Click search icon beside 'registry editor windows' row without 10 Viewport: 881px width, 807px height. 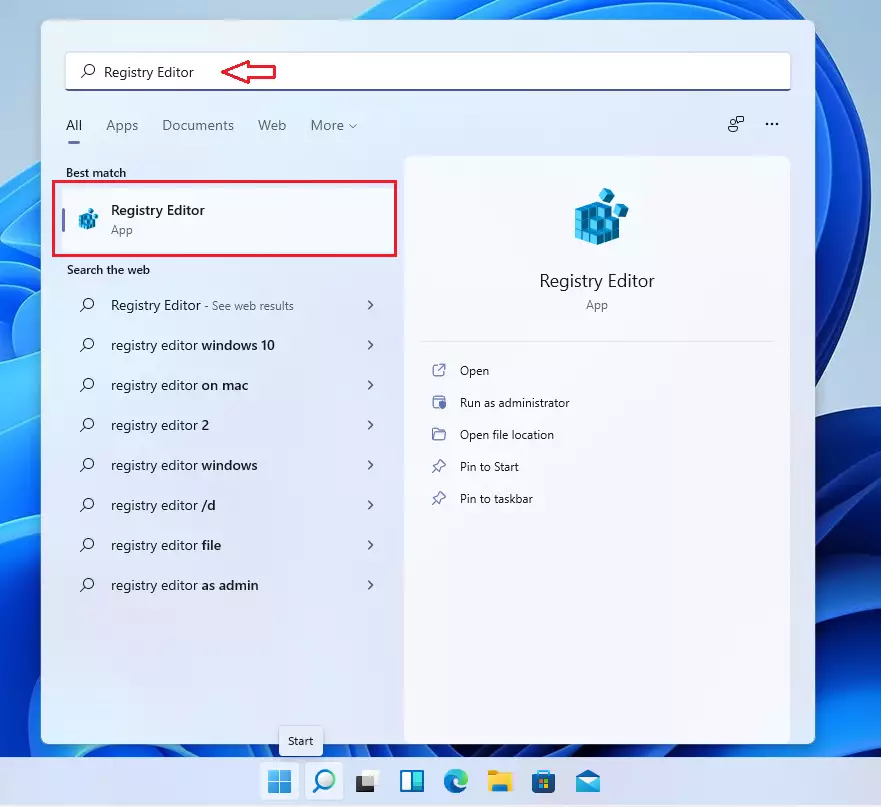(x=87, y=465)
